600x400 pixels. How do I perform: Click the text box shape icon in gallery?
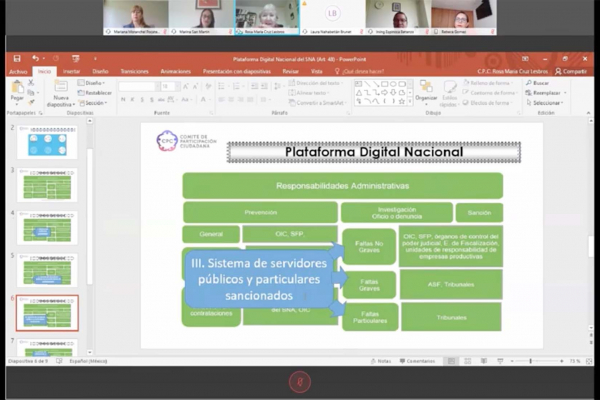pos(359,84)
